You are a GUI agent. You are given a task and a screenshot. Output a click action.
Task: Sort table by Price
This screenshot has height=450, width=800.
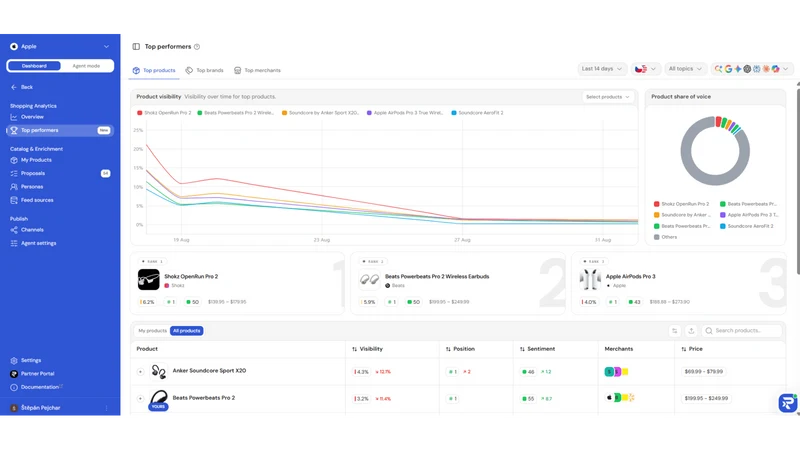[692, 349]
